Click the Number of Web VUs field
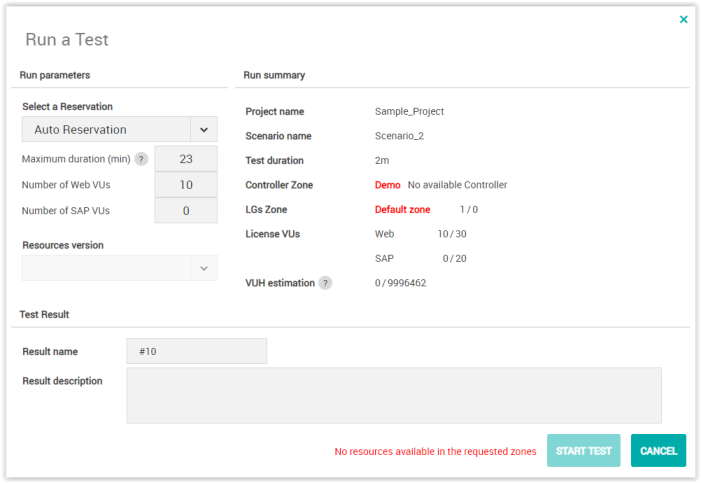Screen dimensions: 701x483 point(186,185)
